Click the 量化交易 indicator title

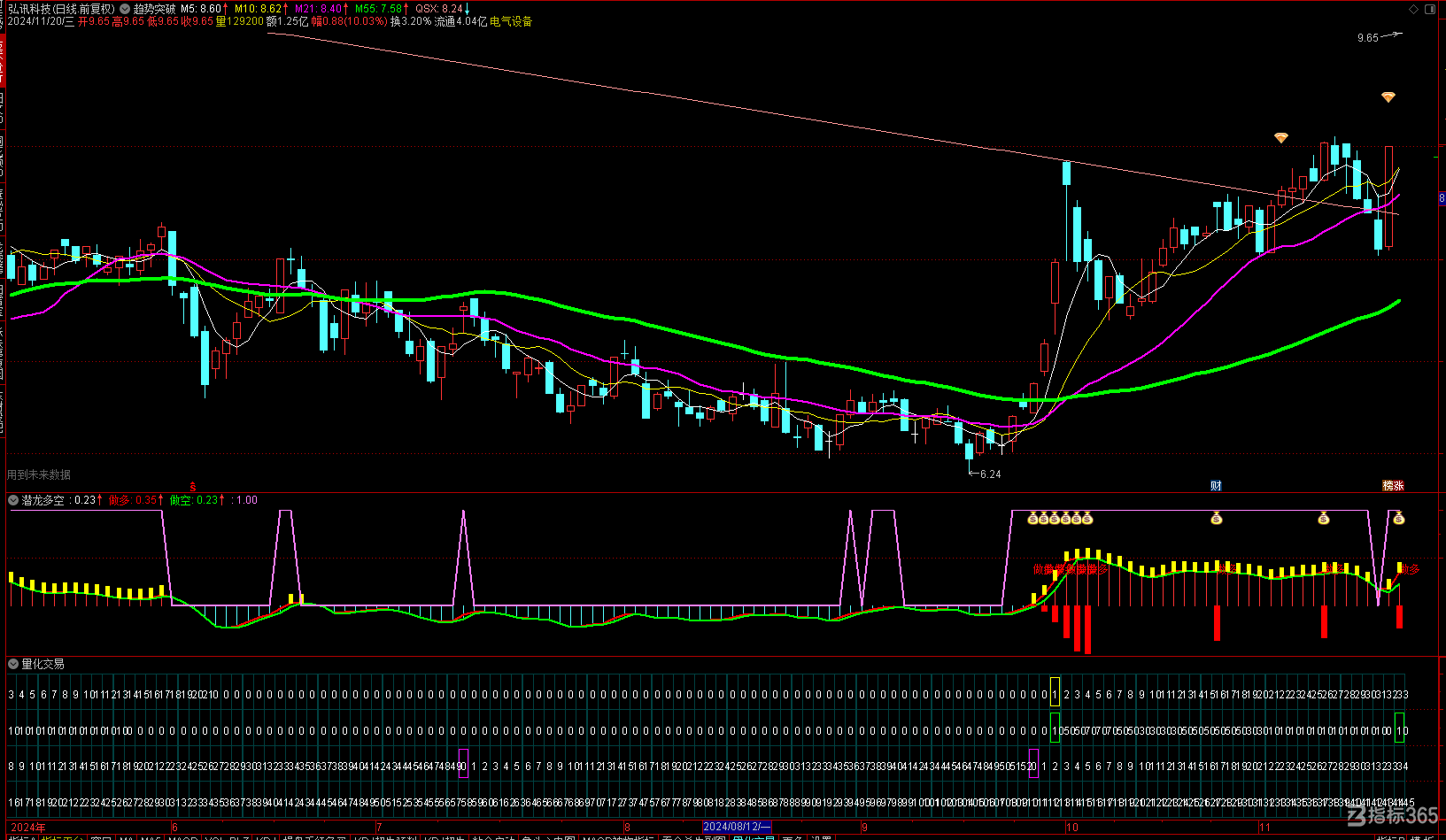[x=43, y=664]
